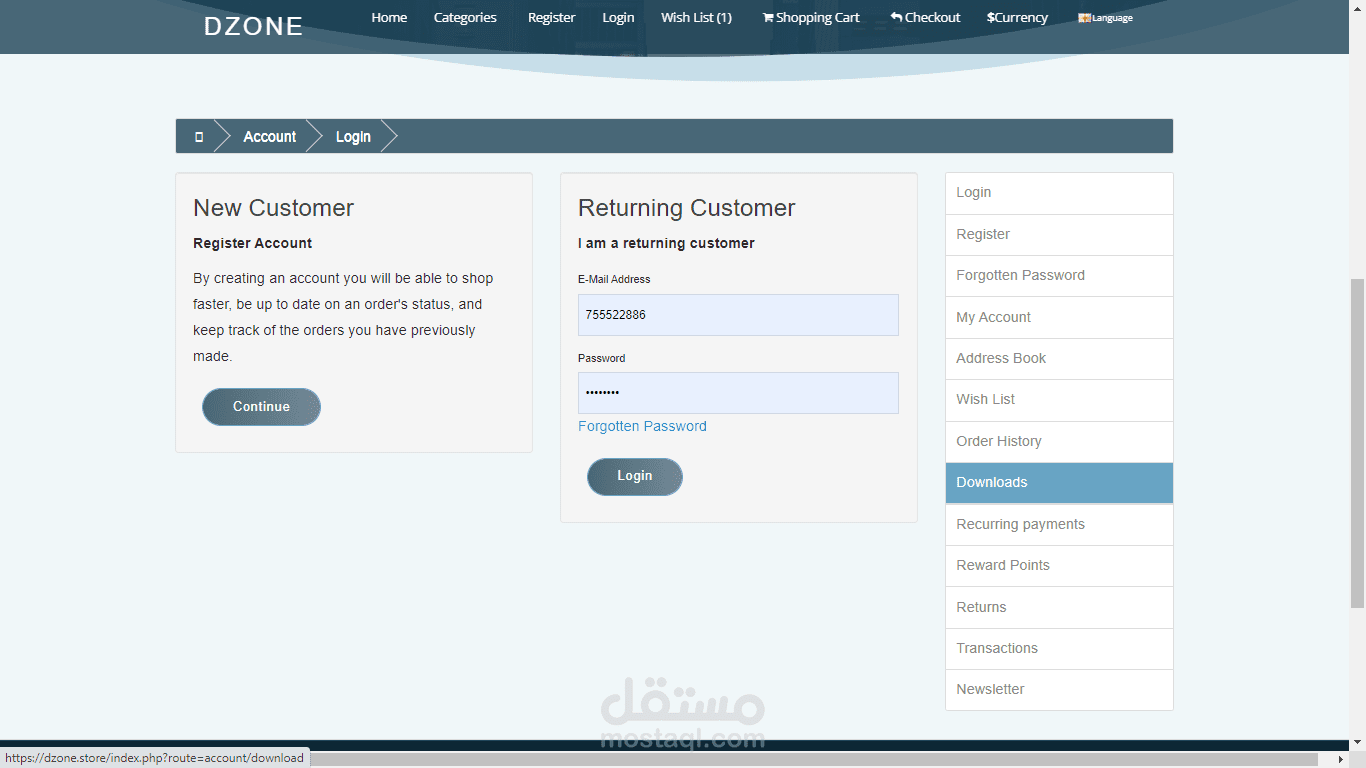Open the Language flag selector
Image resolution: width=1366 pixels, height=768 pixels.
pyautogui.click(x=1105, y=18)
